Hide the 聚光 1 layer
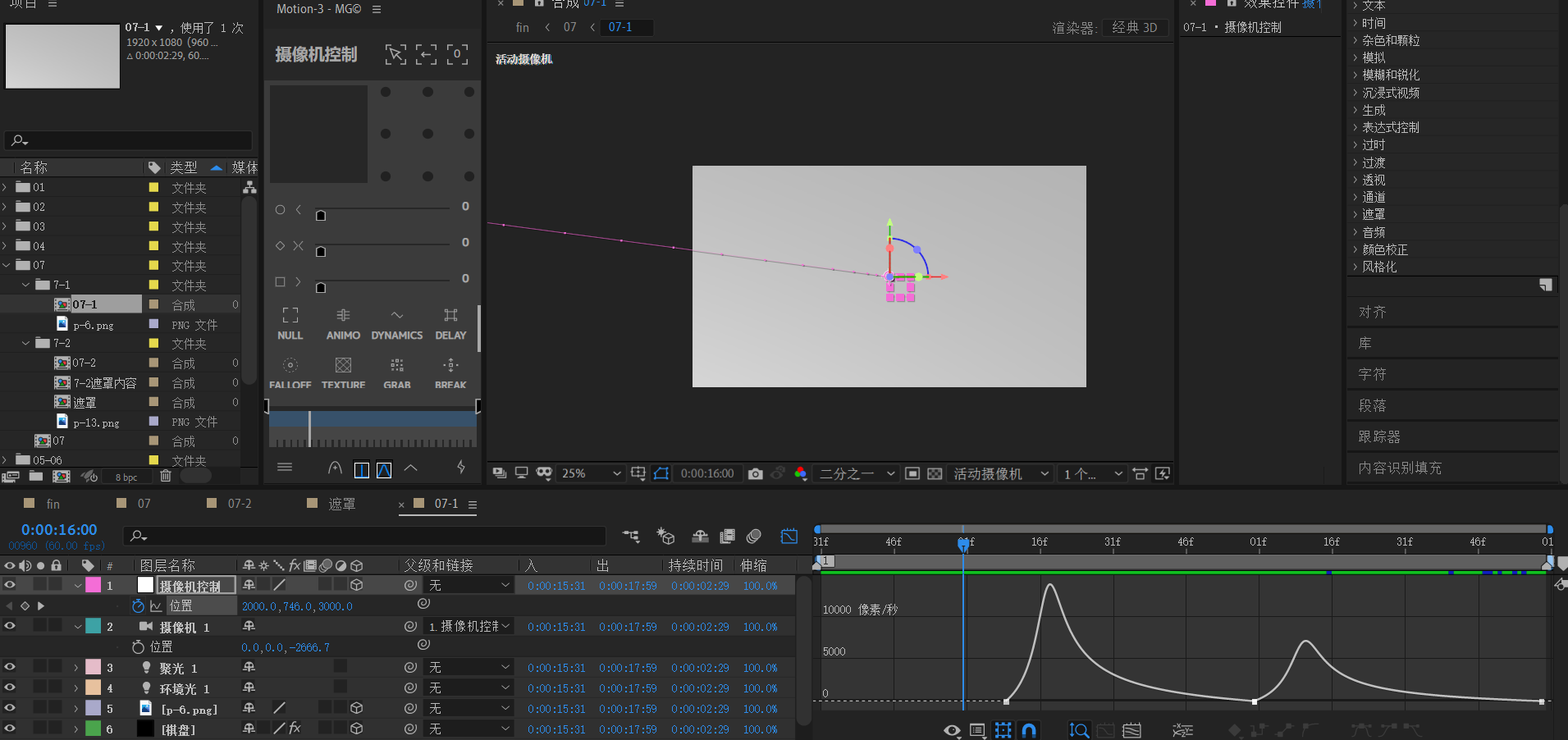This screenshot has width=1568, height=740. pos(10,667)
